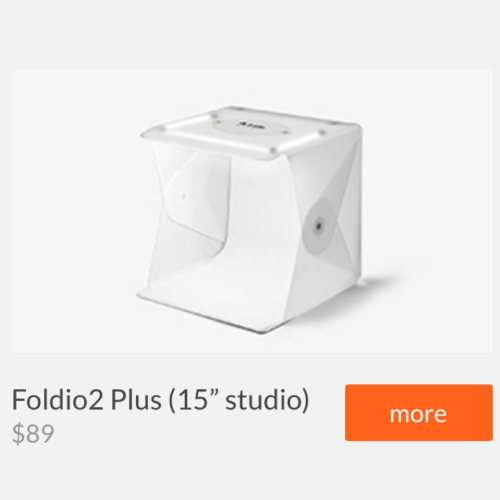The image size is (500, 500).
Task: Click the front-left corner magnet on the top panel
Action: (161, 129)
